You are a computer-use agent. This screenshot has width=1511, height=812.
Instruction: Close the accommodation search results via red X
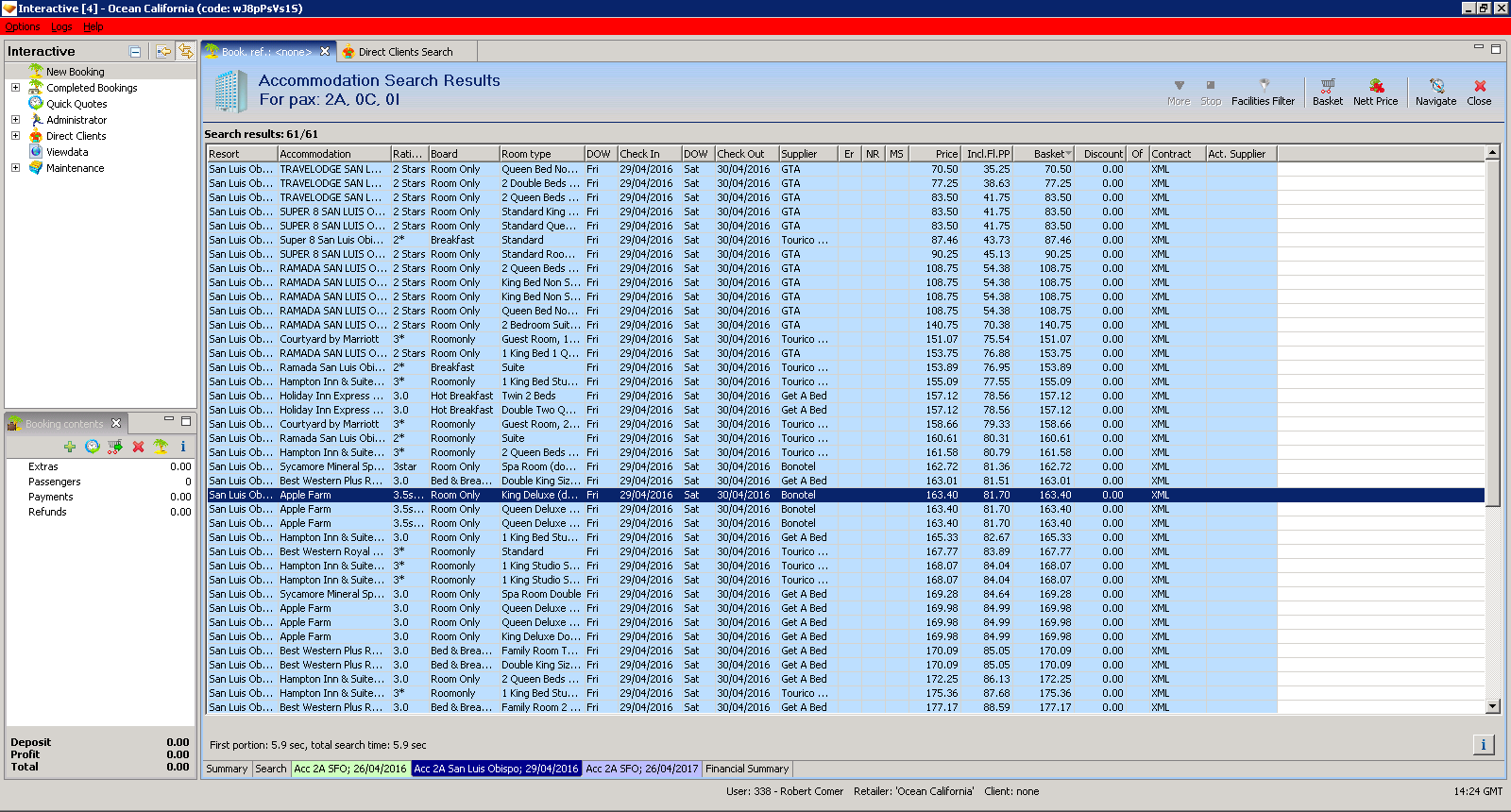(1479, 92)
